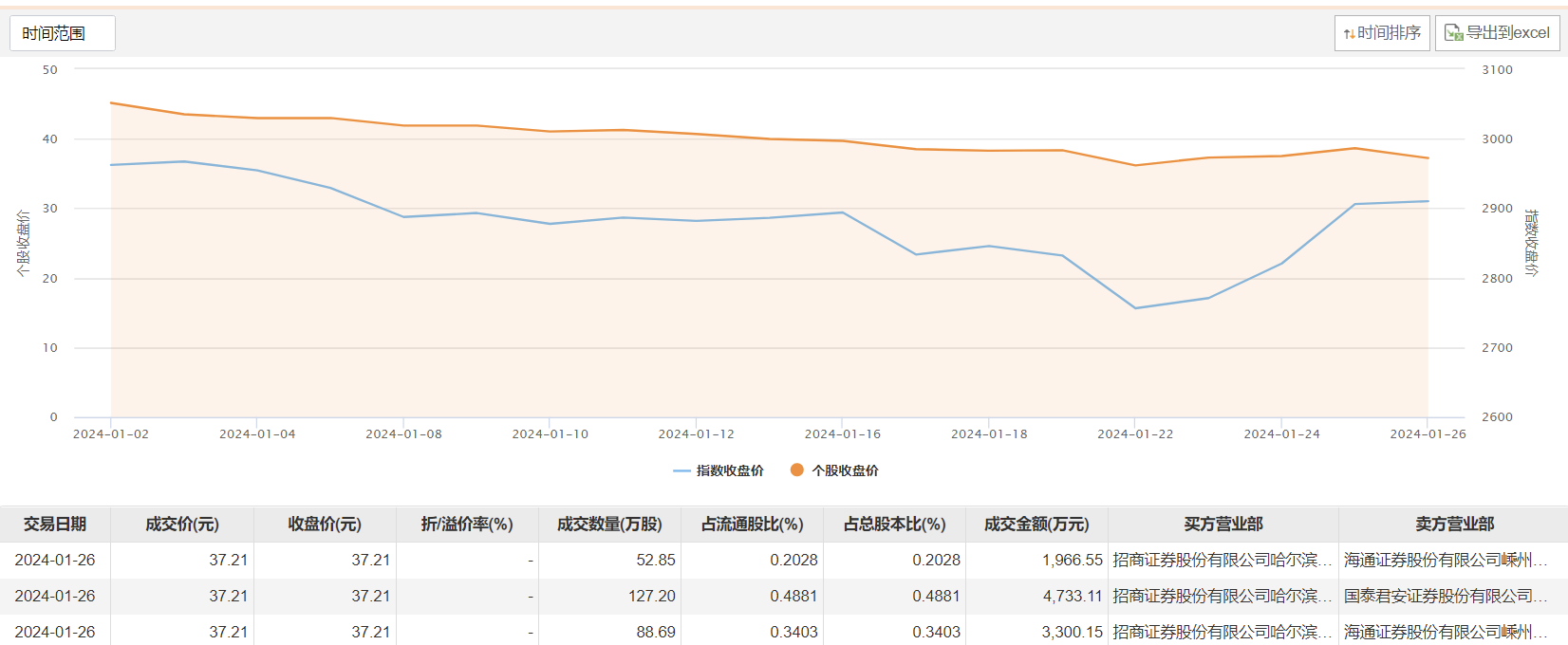Click the blue index line's lowest point
The image size is (1568, 645).
[x=1135, y=308]
